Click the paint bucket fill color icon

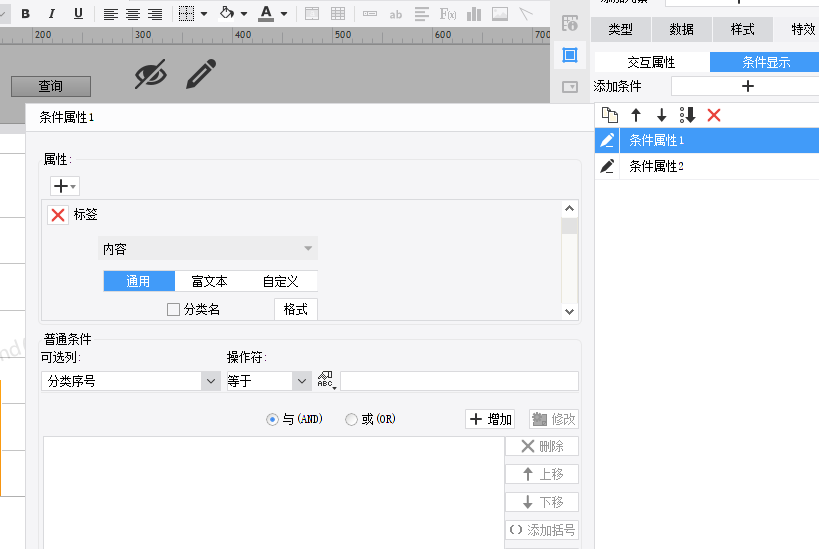click(x=227, y=13)
